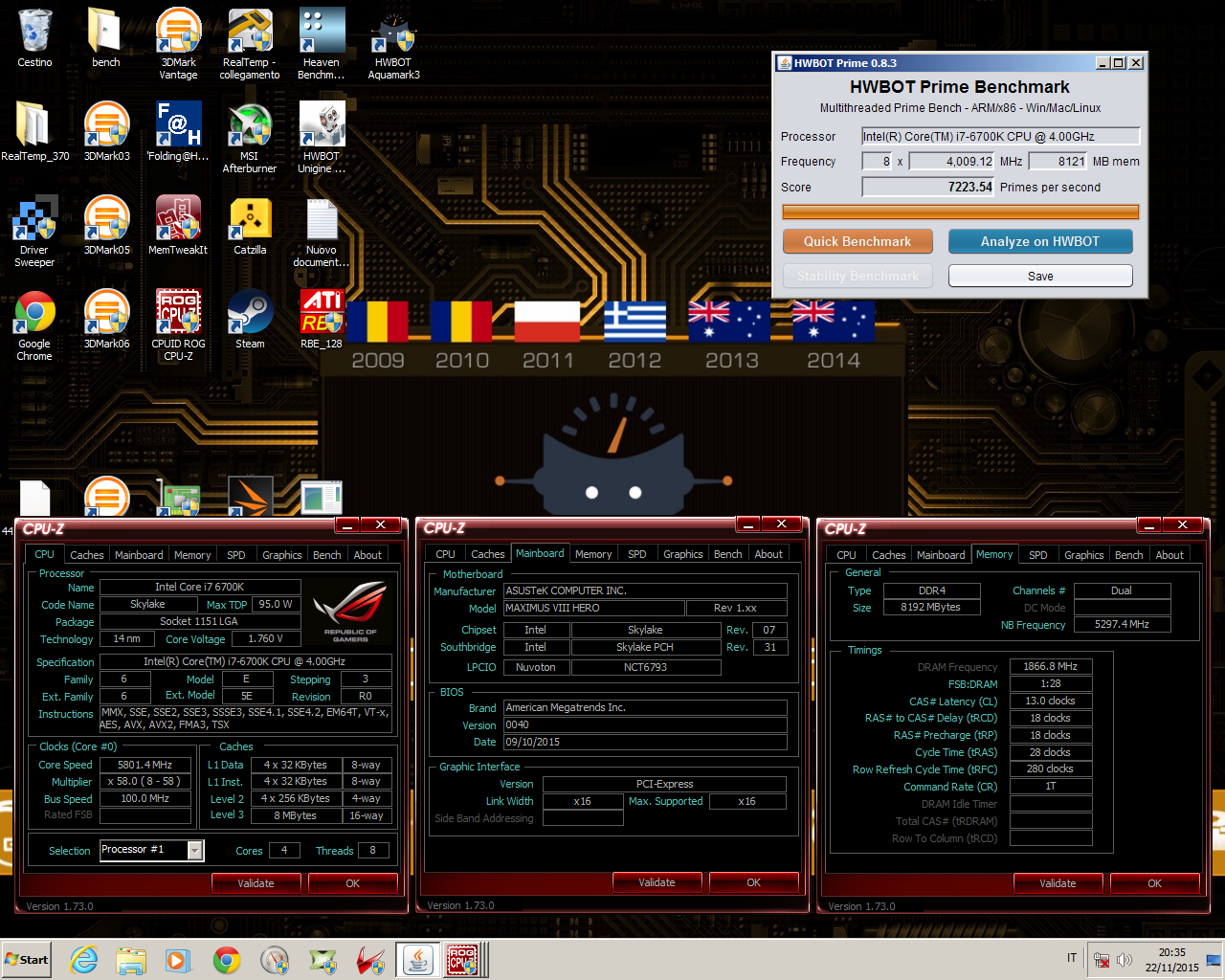Click the IT language indicator

(x=1072, y=958)
